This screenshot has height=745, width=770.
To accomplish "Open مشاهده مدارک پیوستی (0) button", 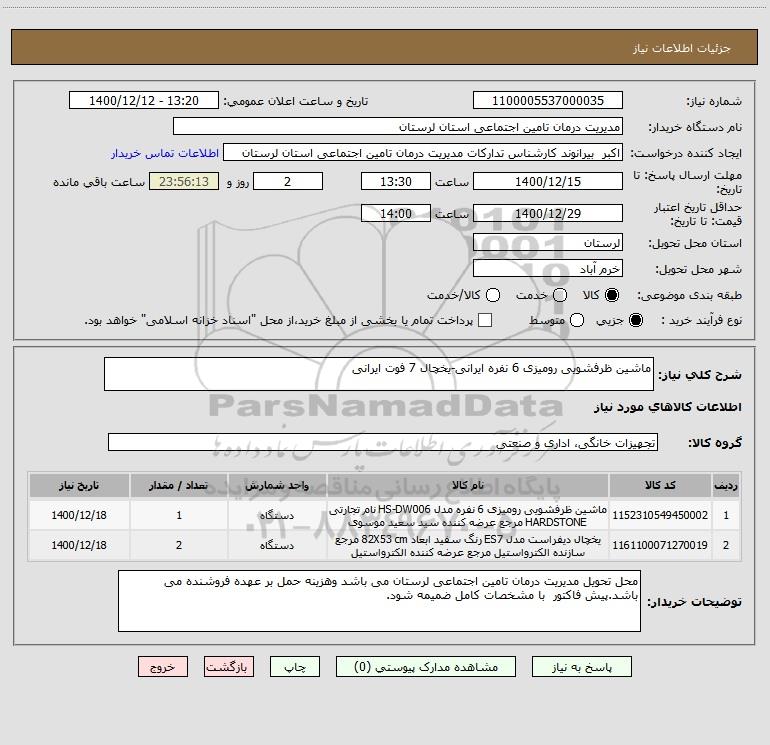I will click(426, 667).
